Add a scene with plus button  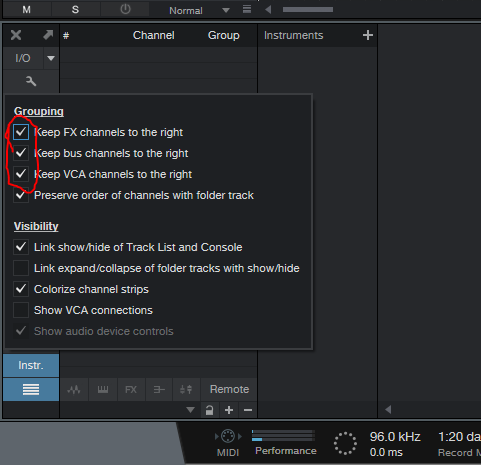coord(229,410)
